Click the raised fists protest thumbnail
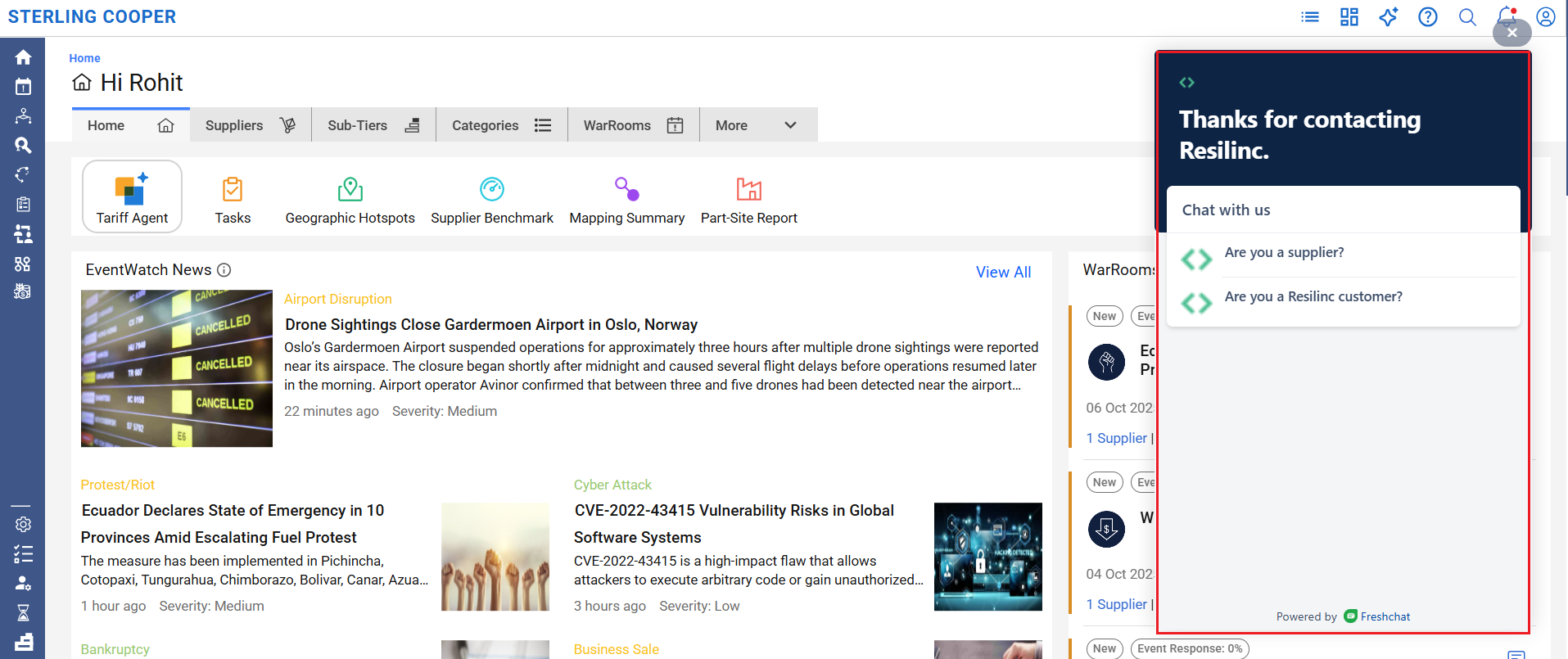1568x659 pixels. pyautogui.click(x=495, y=557)
